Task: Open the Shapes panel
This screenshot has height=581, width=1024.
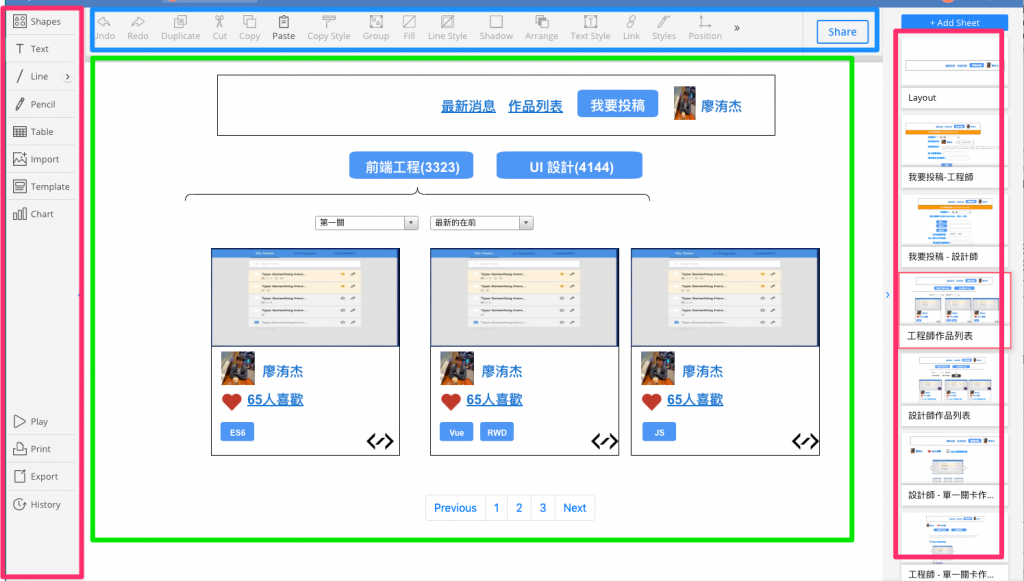Action: [x=37, y=22]
